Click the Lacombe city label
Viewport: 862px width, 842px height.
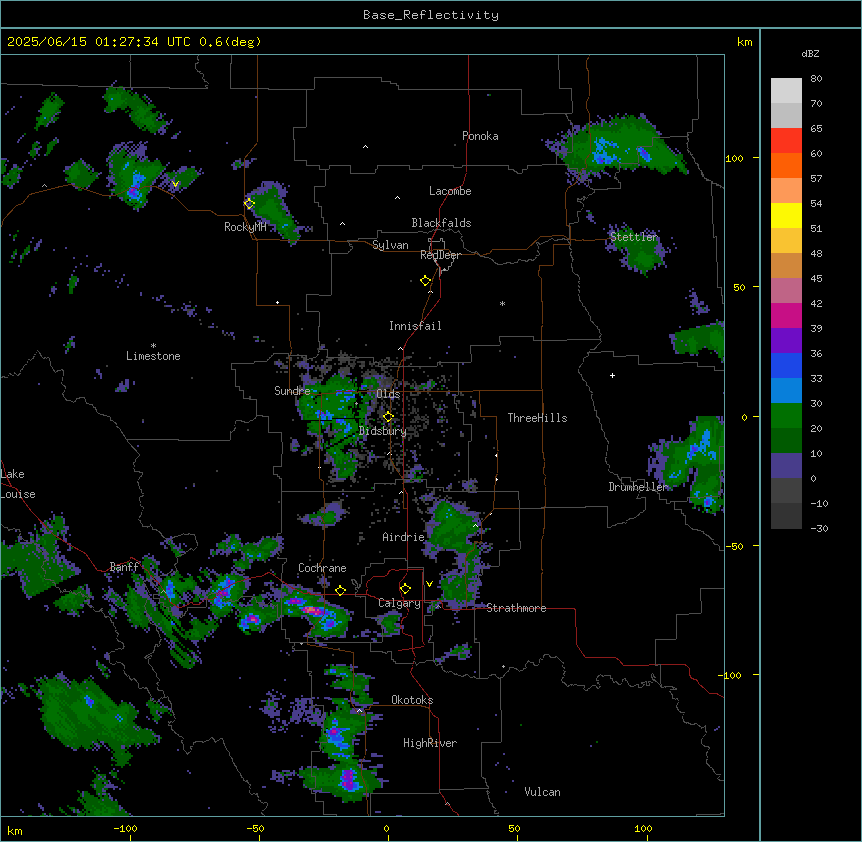tap(450, 191)
